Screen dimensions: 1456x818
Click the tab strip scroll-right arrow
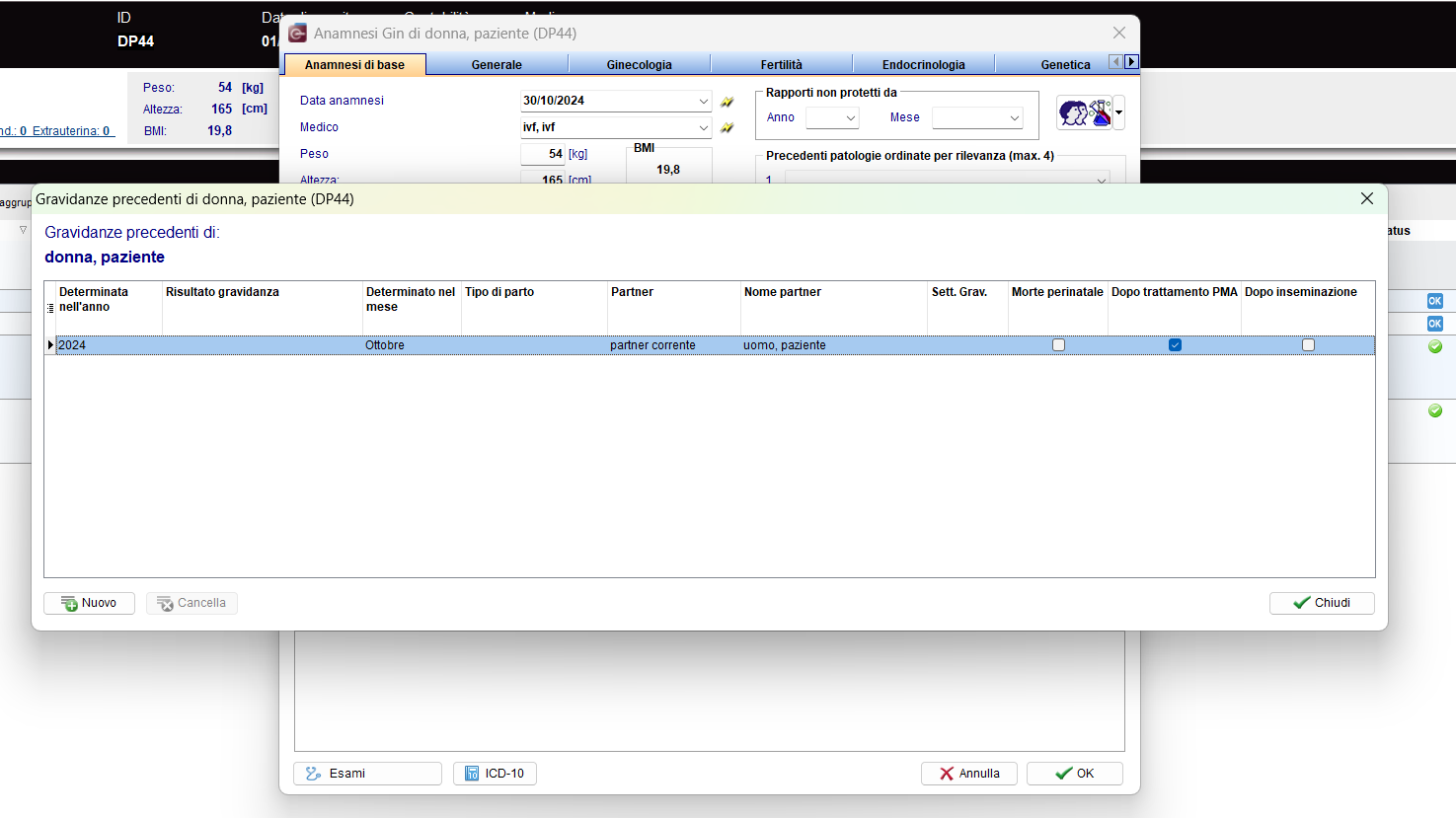click(x=1131, y=61)
